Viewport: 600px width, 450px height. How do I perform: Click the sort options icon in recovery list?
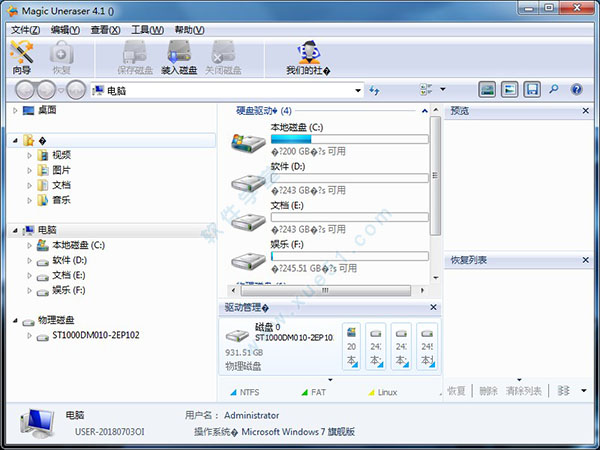point(564,391)
